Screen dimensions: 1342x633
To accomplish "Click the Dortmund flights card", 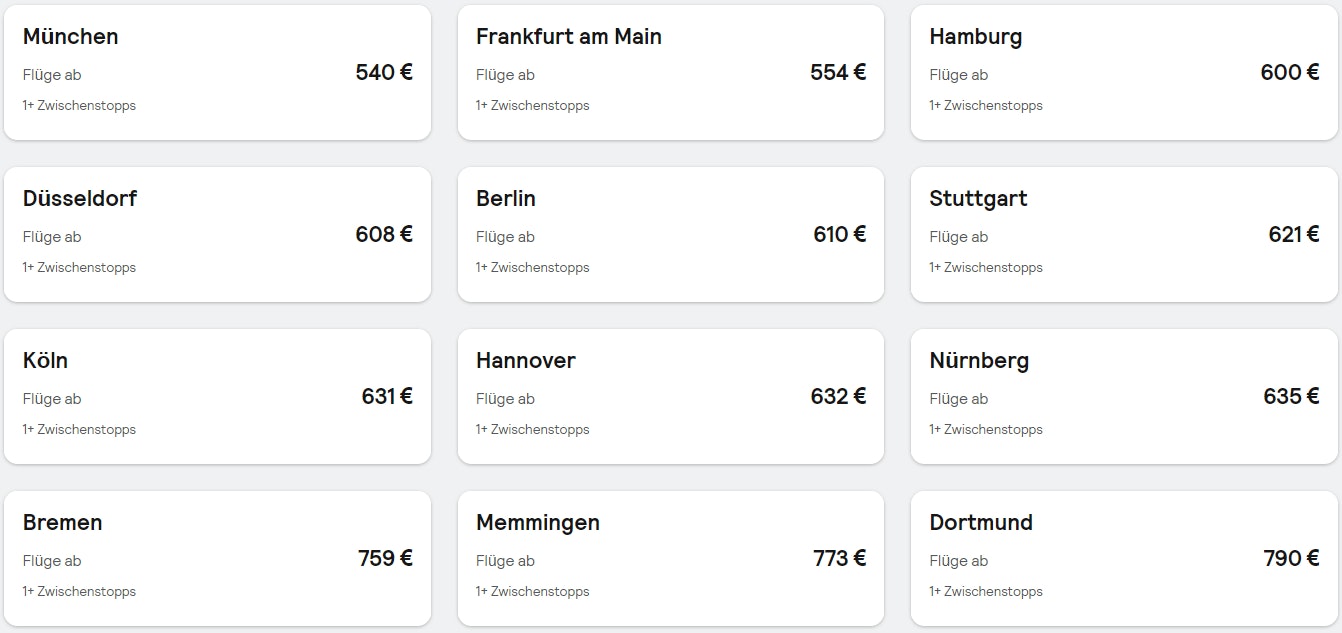I will click(1123, 556).
